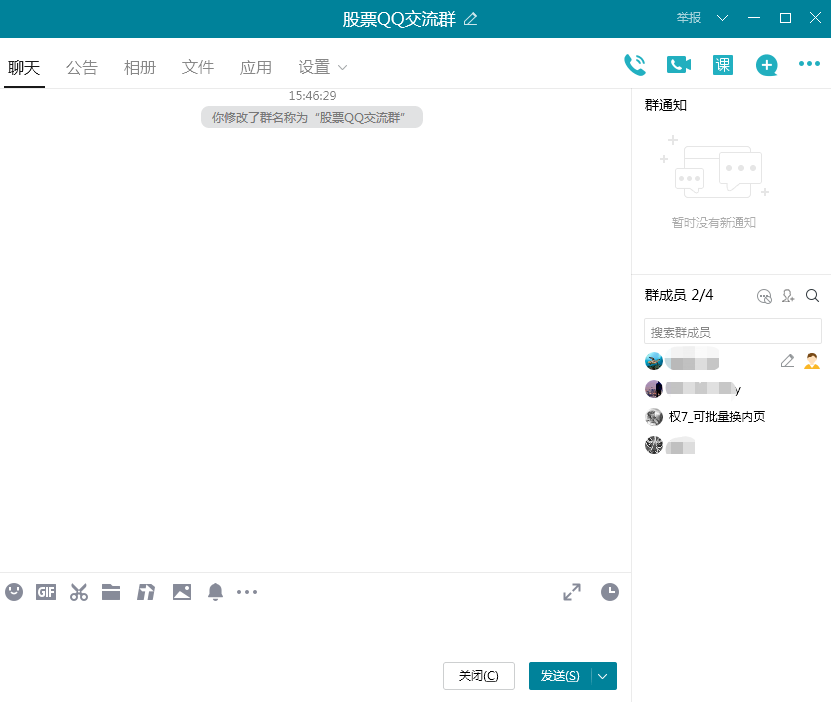Click the 群通知 header
831x702 pixels.
click(x=666, y=105)
